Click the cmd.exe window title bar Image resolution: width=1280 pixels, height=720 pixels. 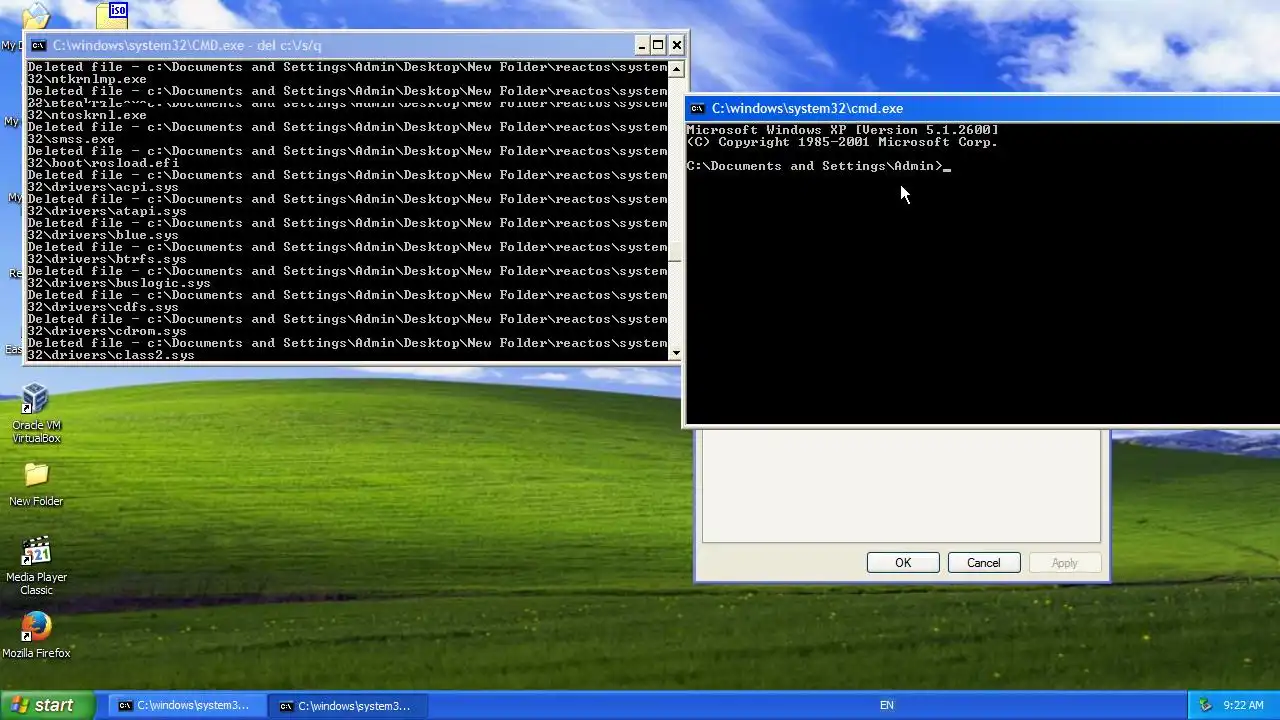[983, 108]
